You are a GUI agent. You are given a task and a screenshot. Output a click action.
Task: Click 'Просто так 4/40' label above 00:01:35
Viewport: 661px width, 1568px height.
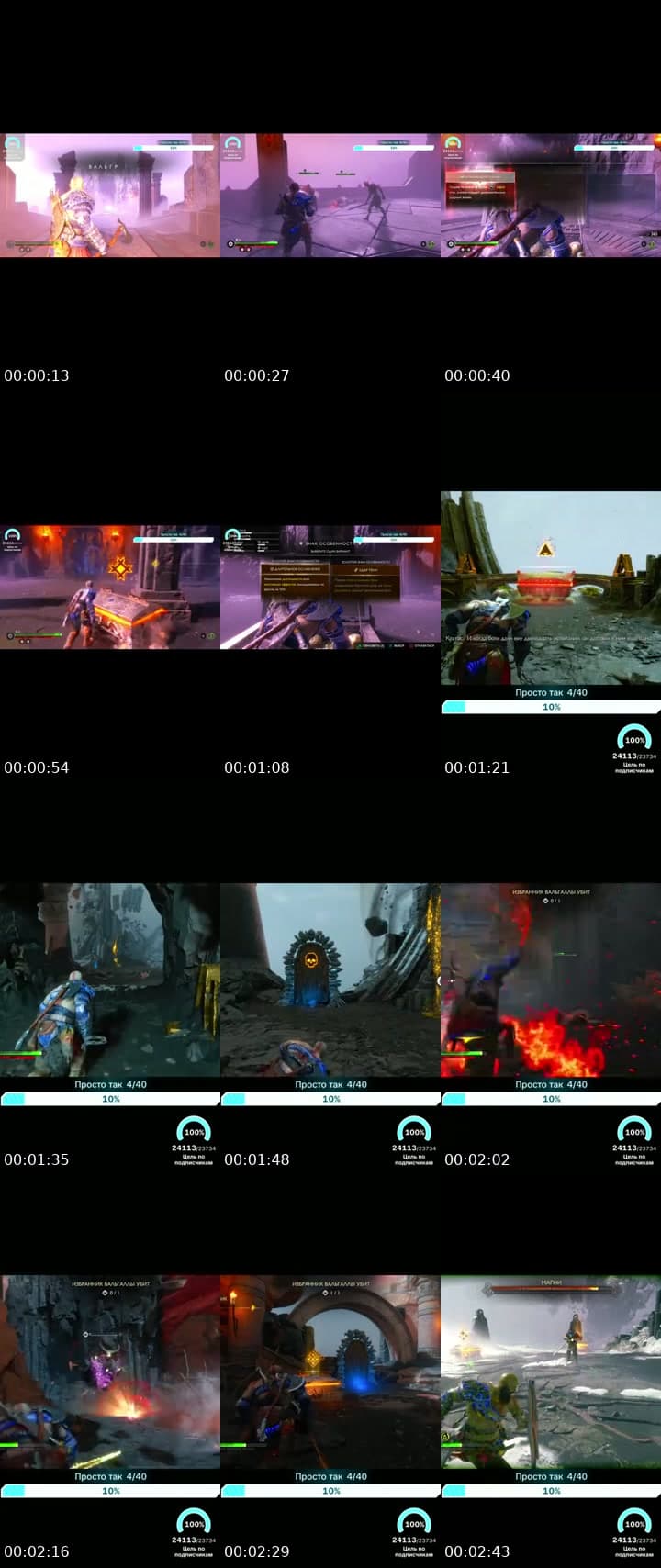coord(110,1084)
